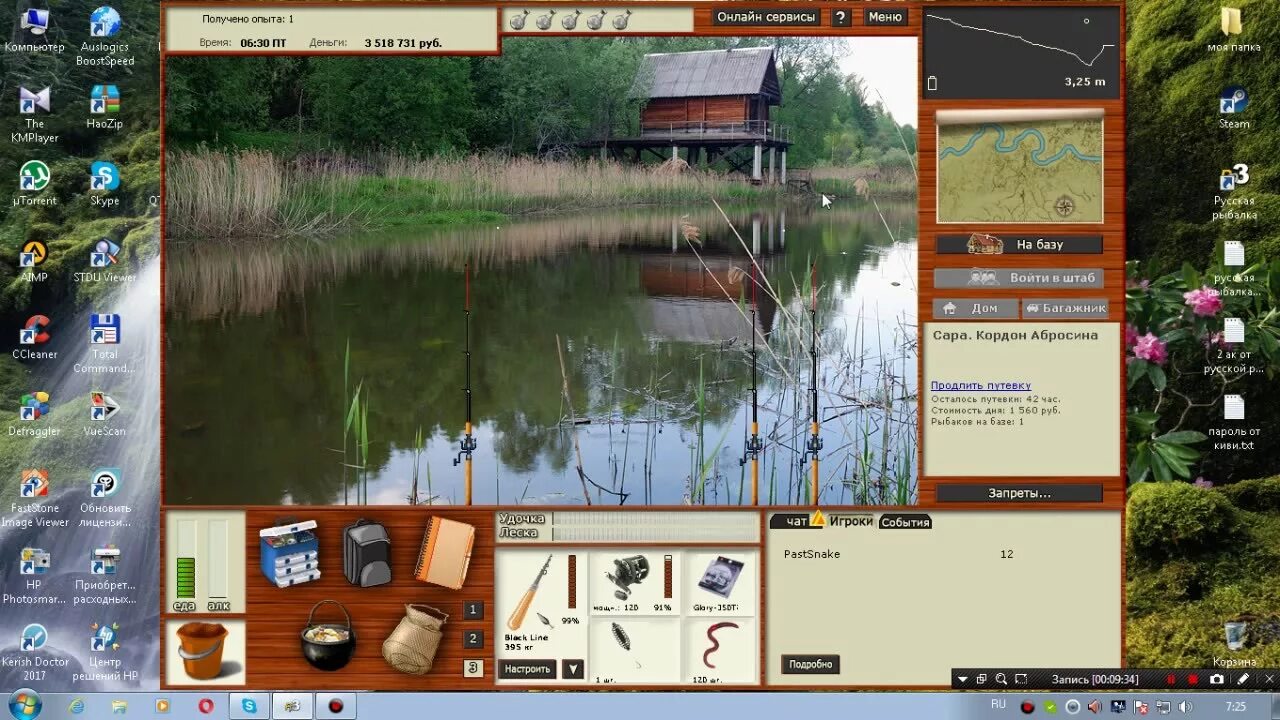
Task: Click the Дом button
Action: point(975,309)
